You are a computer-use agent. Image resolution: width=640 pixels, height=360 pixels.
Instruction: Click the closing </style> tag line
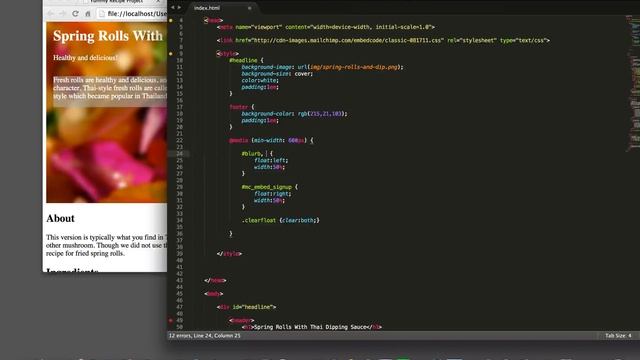click(229, 254)
